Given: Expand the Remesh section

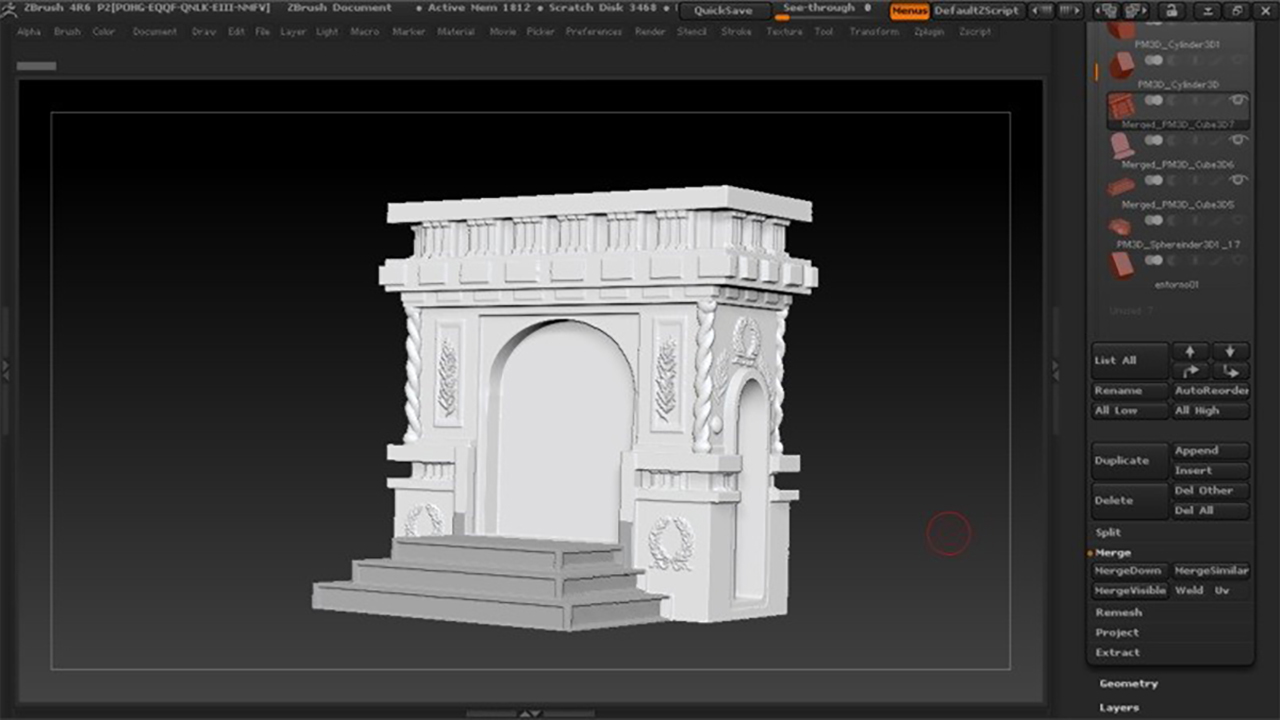Looking at the screenshot, I should (x=1118, y=613).
